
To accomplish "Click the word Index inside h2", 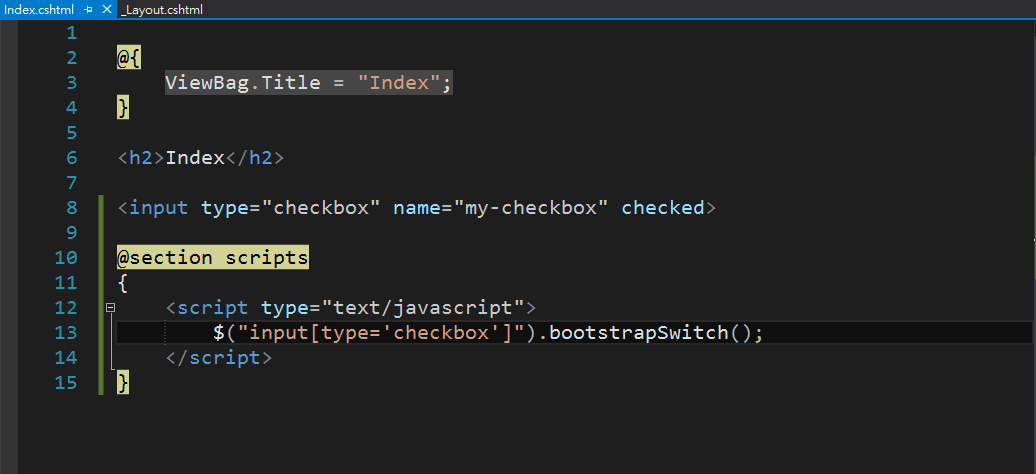I will tap(195, 159).
